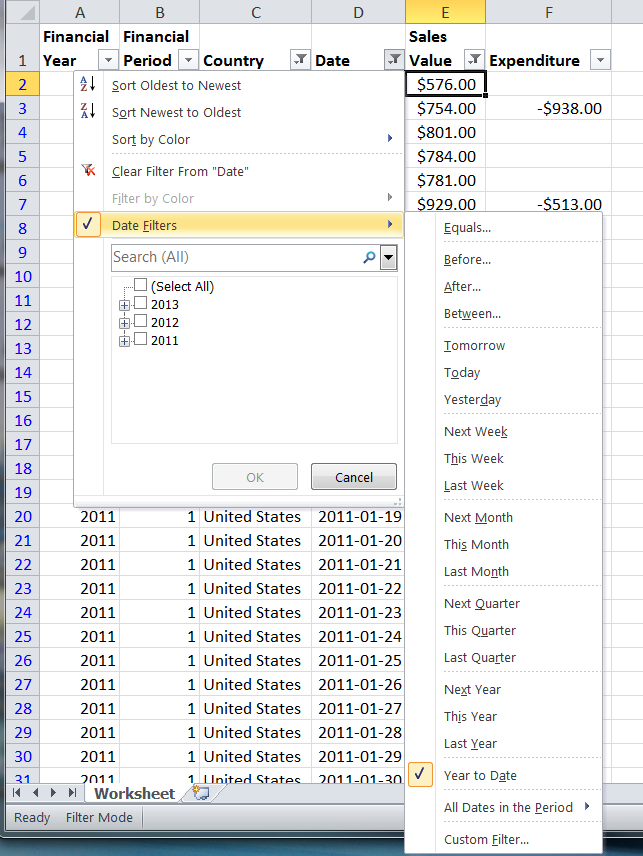
Task: Expand the 2012 tree node
Action: pos(124,323)
